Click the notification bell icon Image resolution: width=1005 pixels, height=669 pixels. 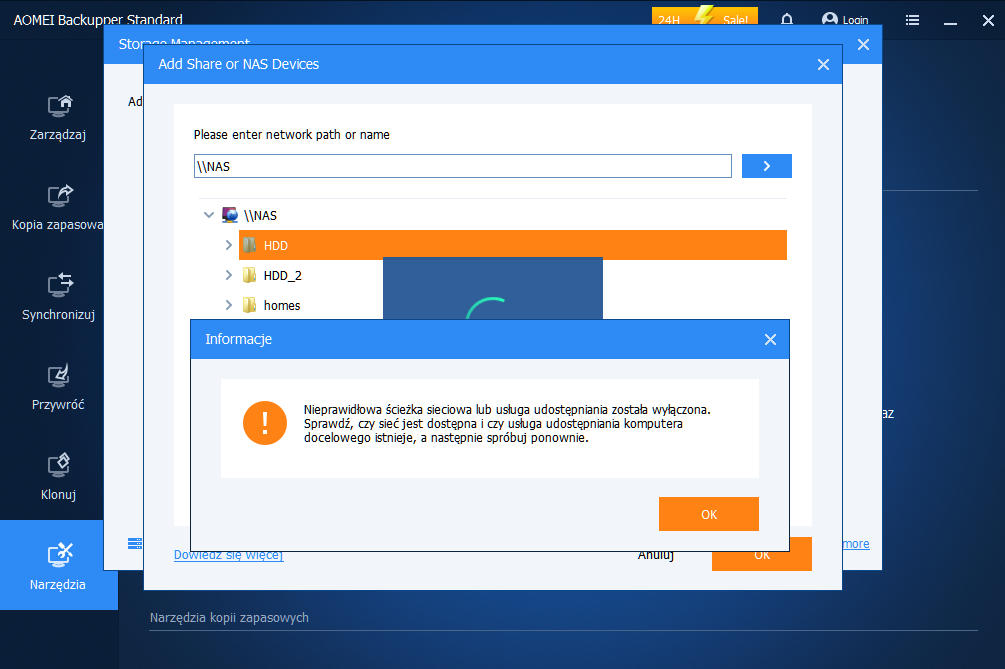787,20
